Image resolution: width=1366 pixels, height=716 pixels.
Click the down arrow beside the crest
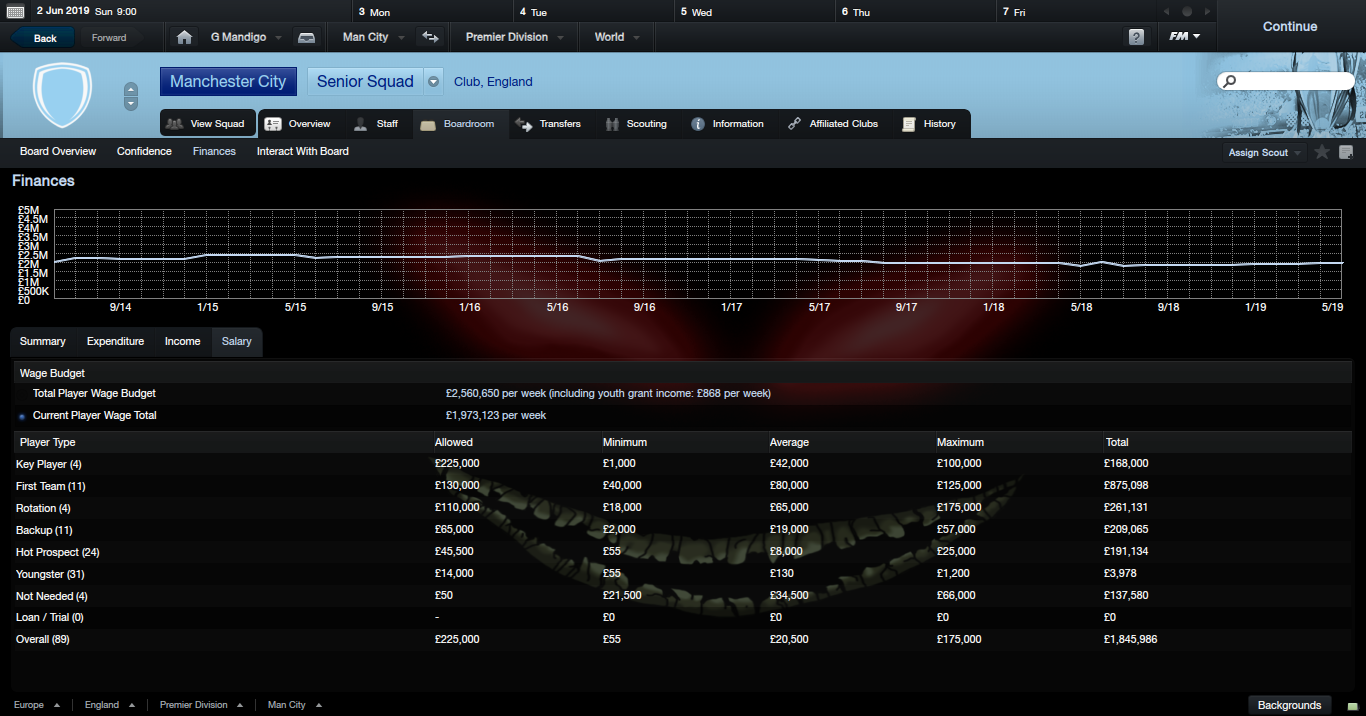pos(131,104)
